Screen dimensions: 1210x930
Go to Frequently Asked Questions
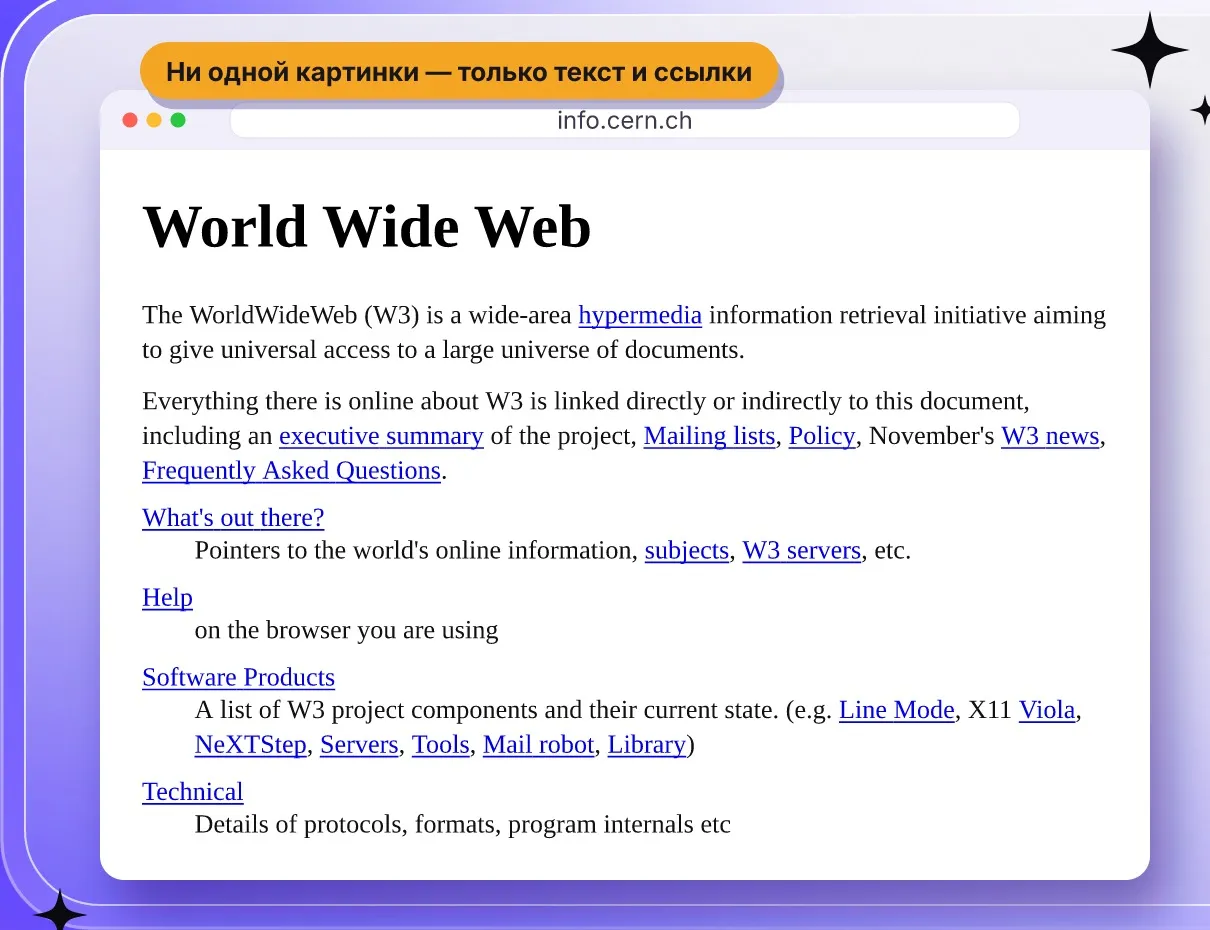pos(291,471)
